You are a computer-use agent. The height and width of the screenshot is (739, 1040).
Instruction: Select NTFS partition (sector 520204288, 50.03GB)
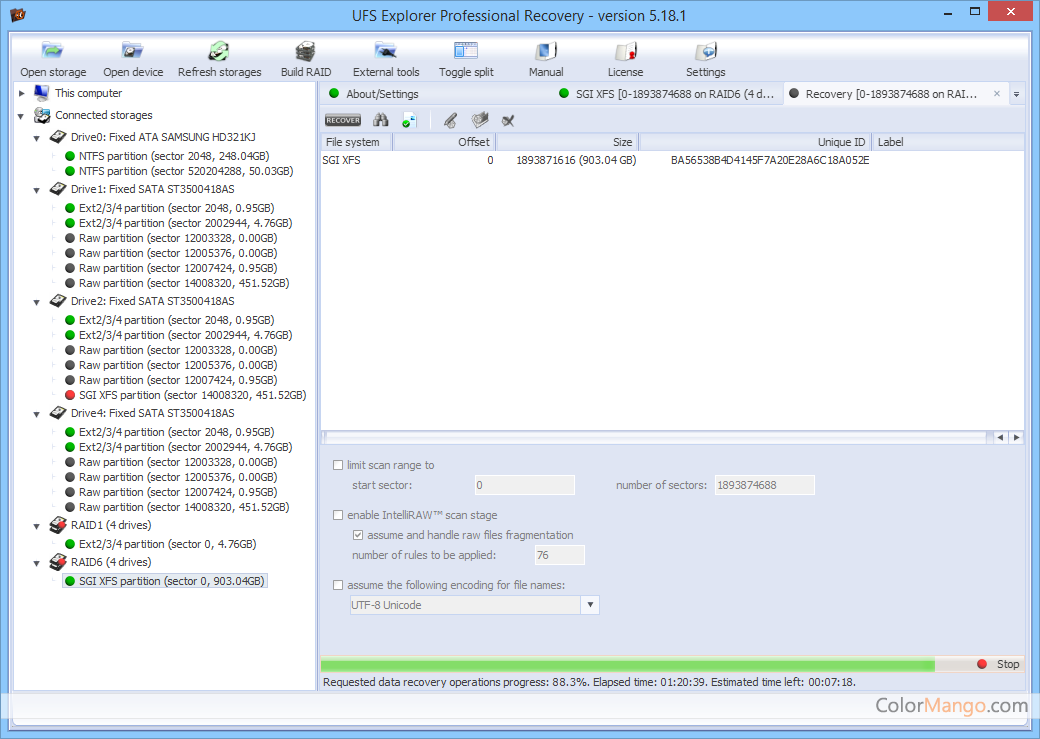coord(186,171)
